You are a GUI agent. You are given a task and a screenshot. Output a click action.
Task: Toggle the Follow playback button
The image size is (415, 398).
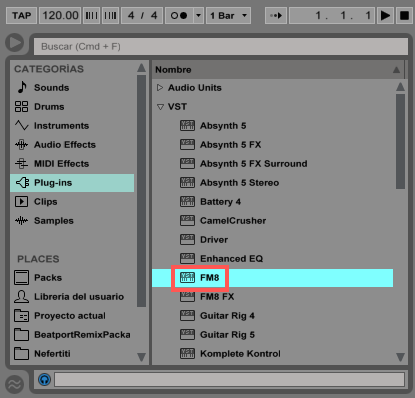pos(276,16)
